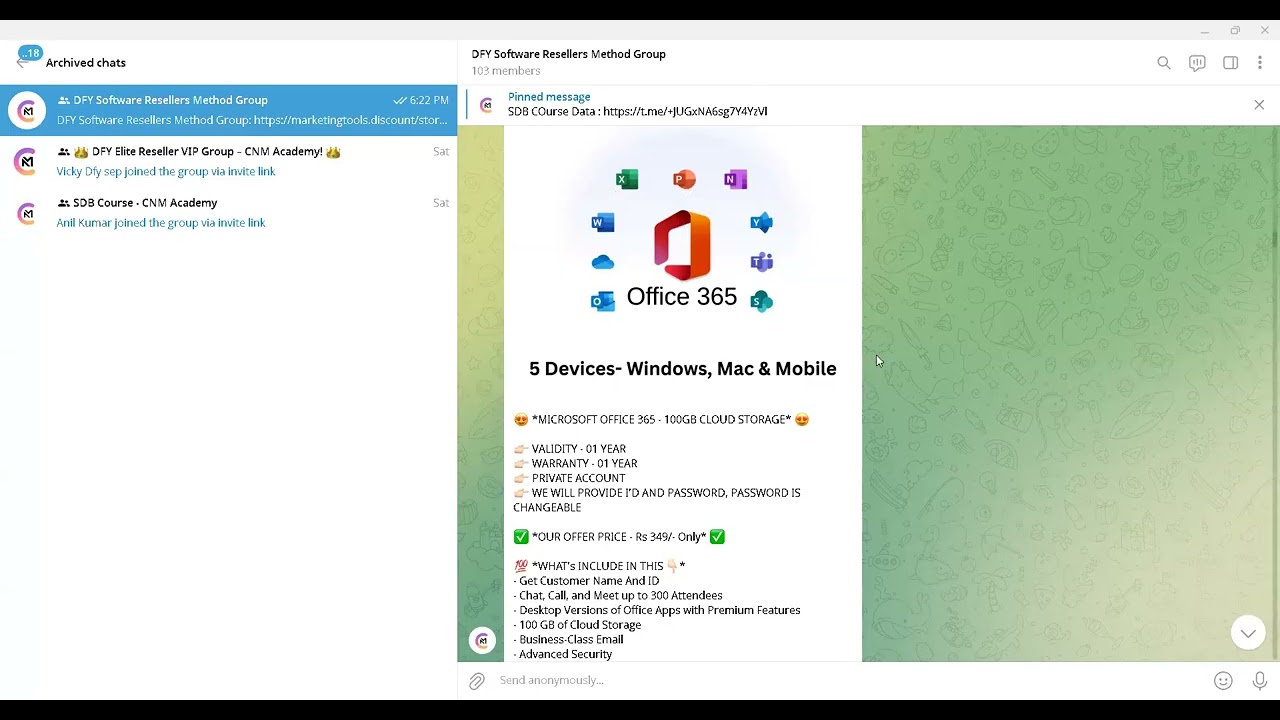Click sender avatar beside the message
The width and height of the screenshot is (1280, 720).
[483, 640]
